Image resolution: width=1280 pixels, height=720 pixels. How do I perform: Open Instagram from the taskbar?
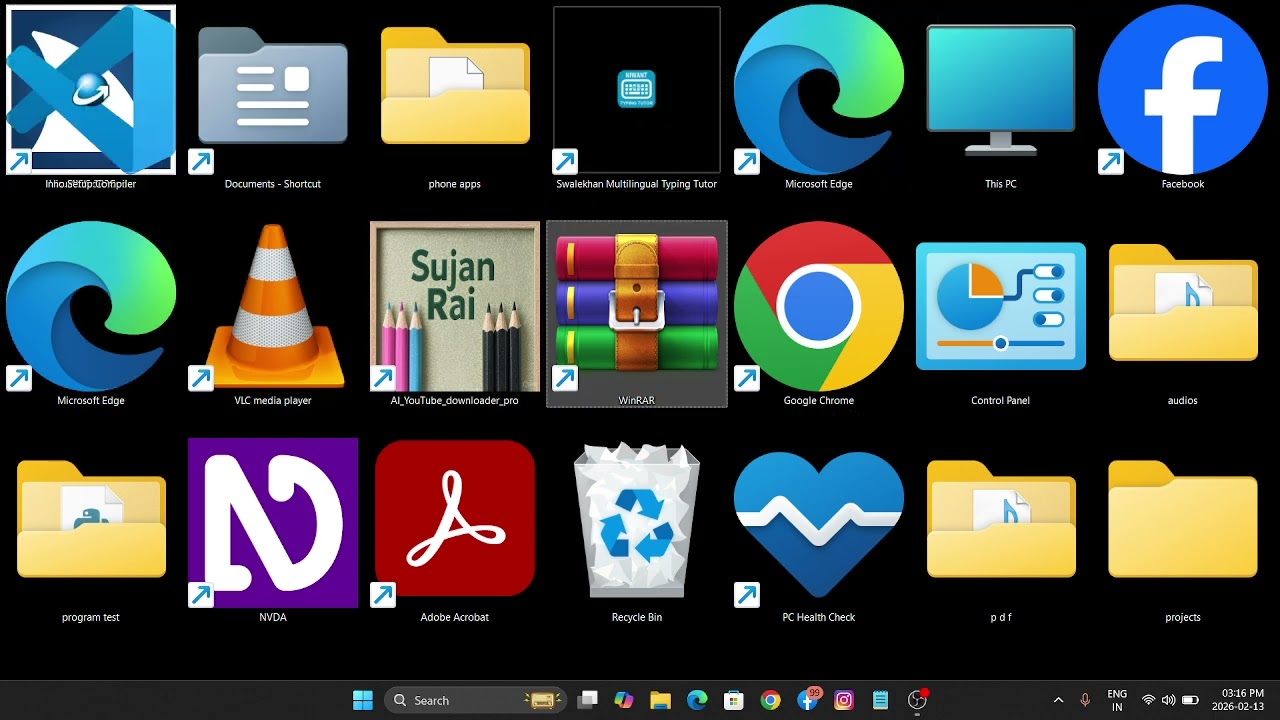click(844, 700)
